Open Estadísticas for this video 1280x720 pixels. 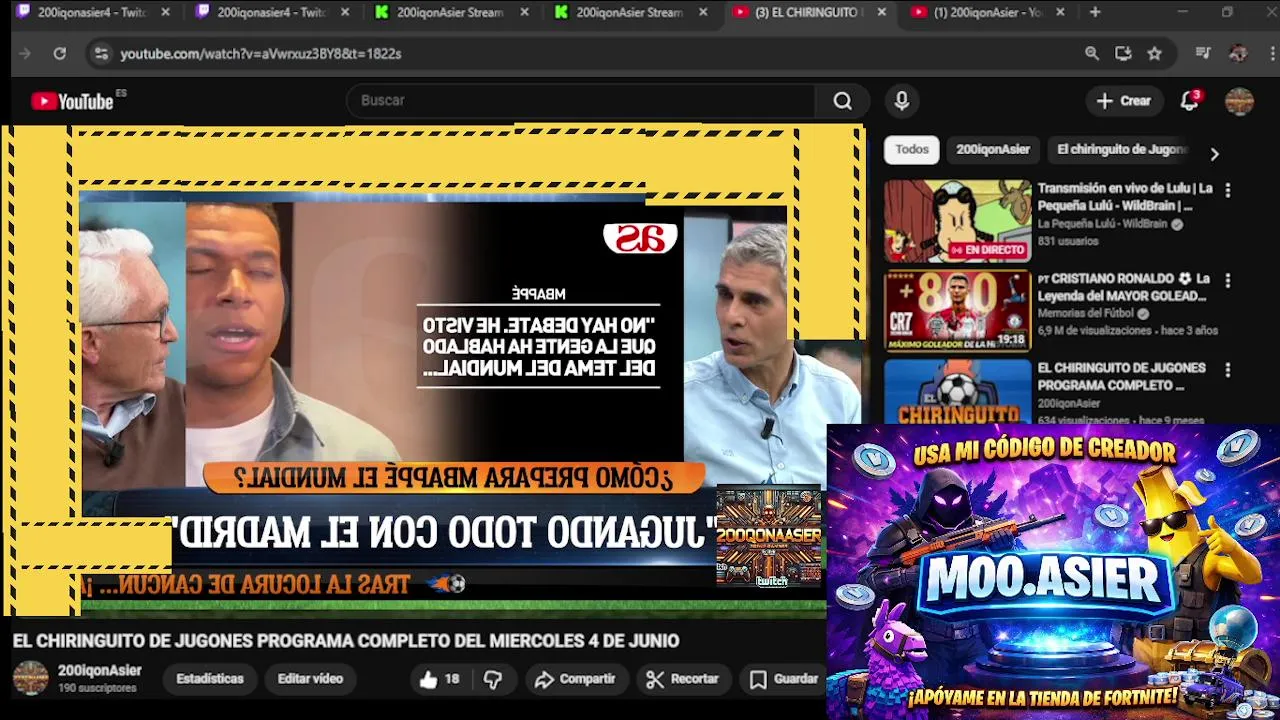[210, 679]
